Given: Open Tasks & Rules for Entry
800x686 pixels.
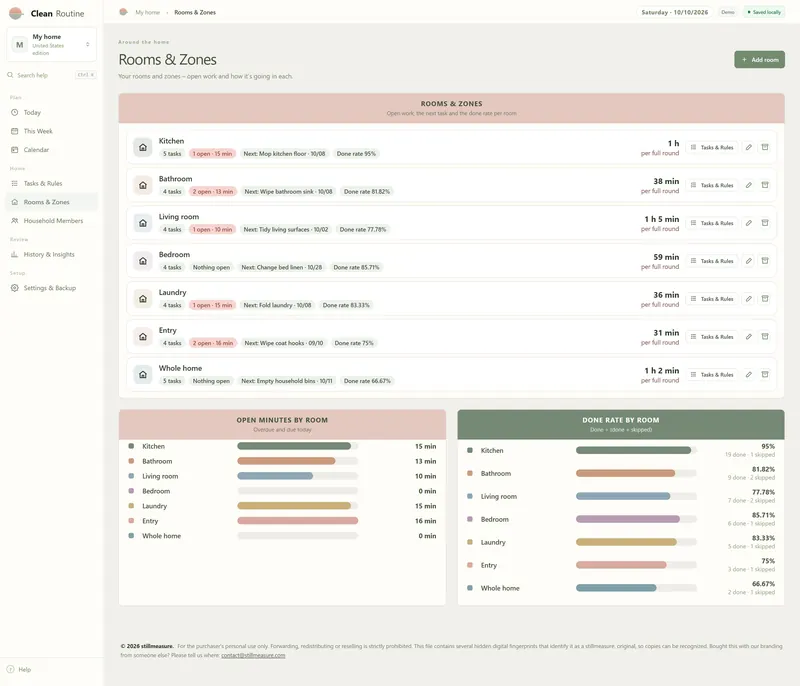Looking at the screenshot, I should pos(712,337).
